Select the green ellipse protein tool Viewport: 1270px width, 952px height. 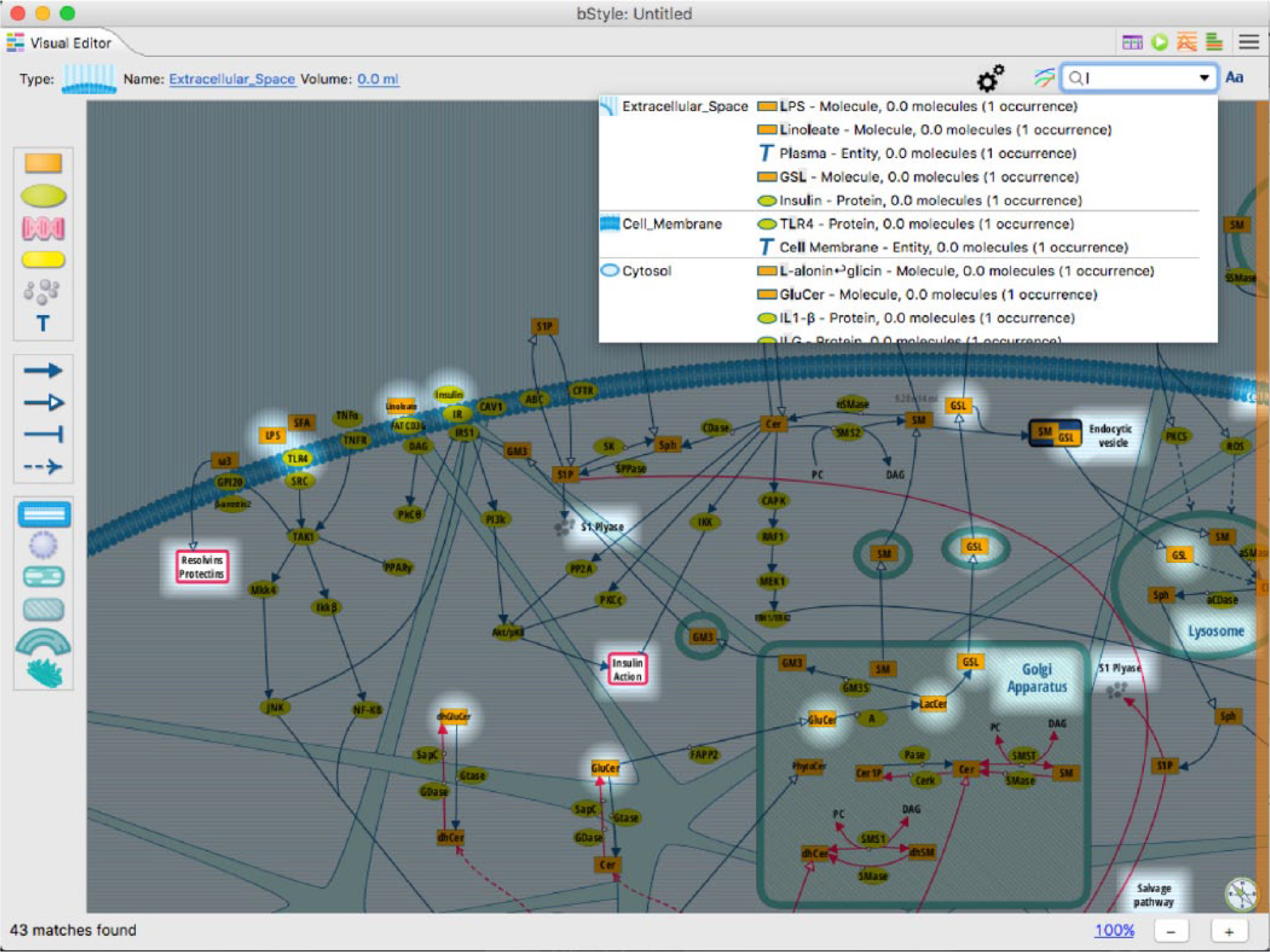point(43,196)
